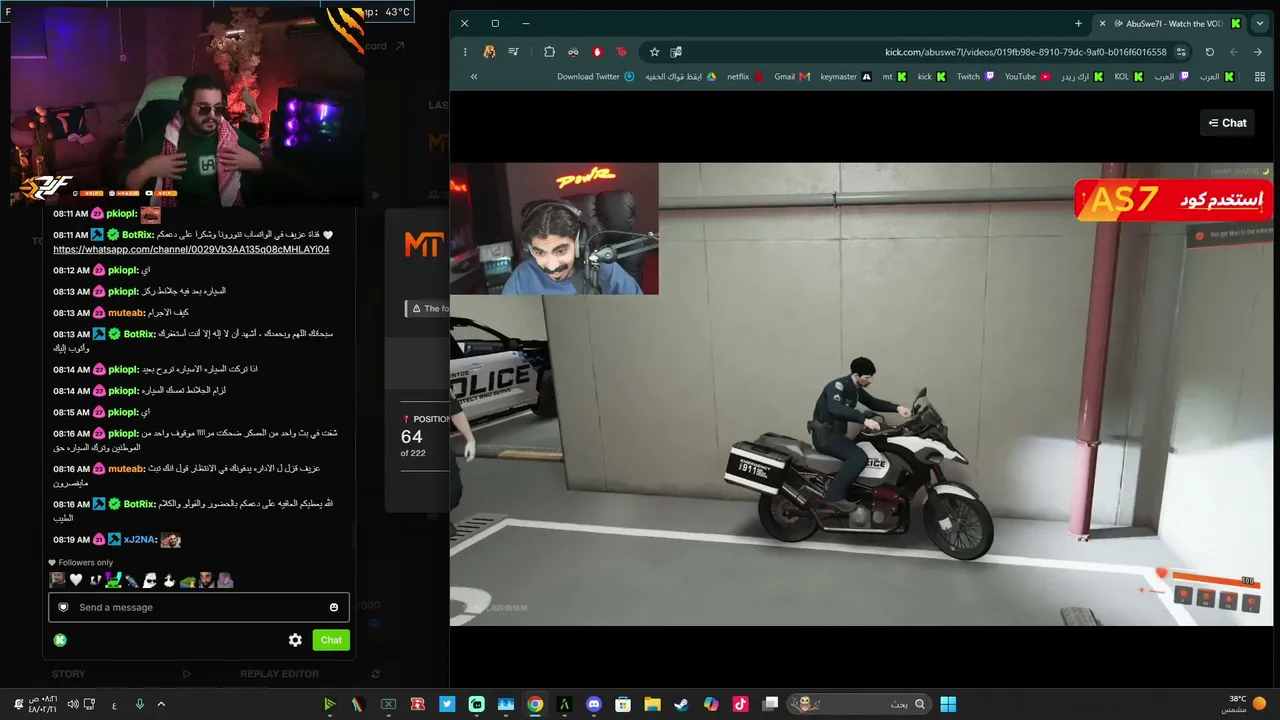Open the taskbar clock and date

(x=42, y=704)
